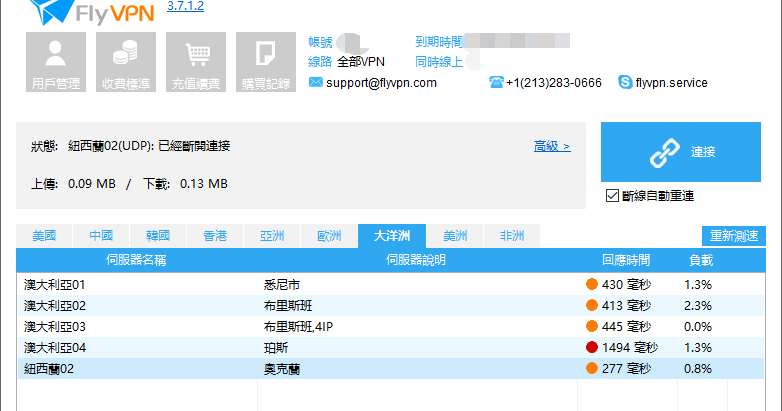Switch to the 歐洲 tab
The height and width of the screenshot is (411, 782).
pos(329,236)
